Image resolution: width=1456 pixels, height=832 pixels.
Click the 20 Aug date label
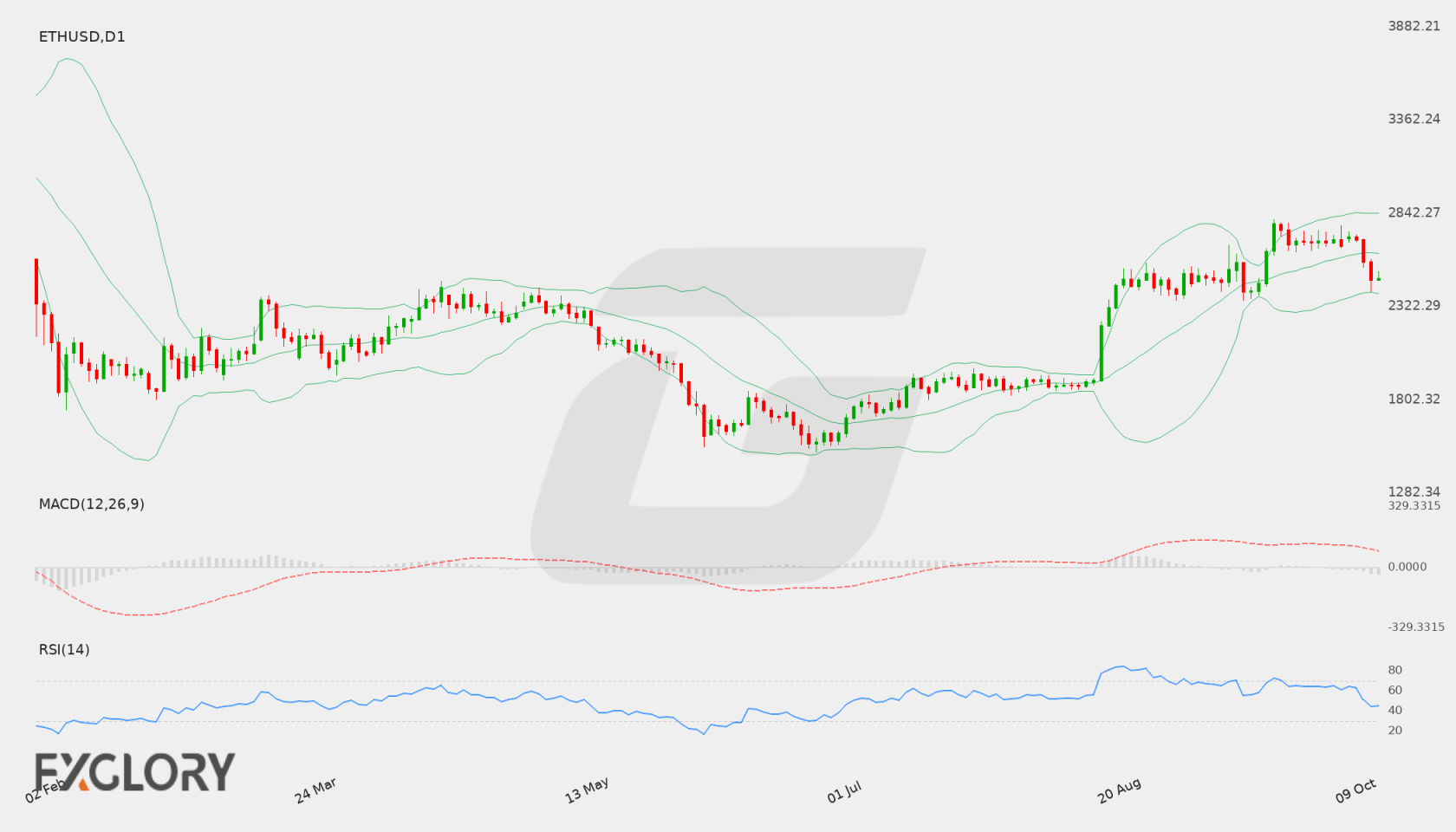1119,790
